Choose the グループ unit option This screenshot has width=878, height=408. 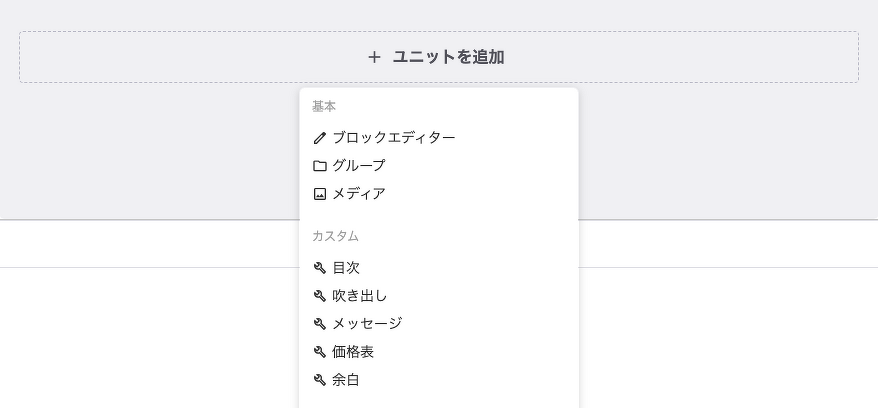click(x=439, y=166)
